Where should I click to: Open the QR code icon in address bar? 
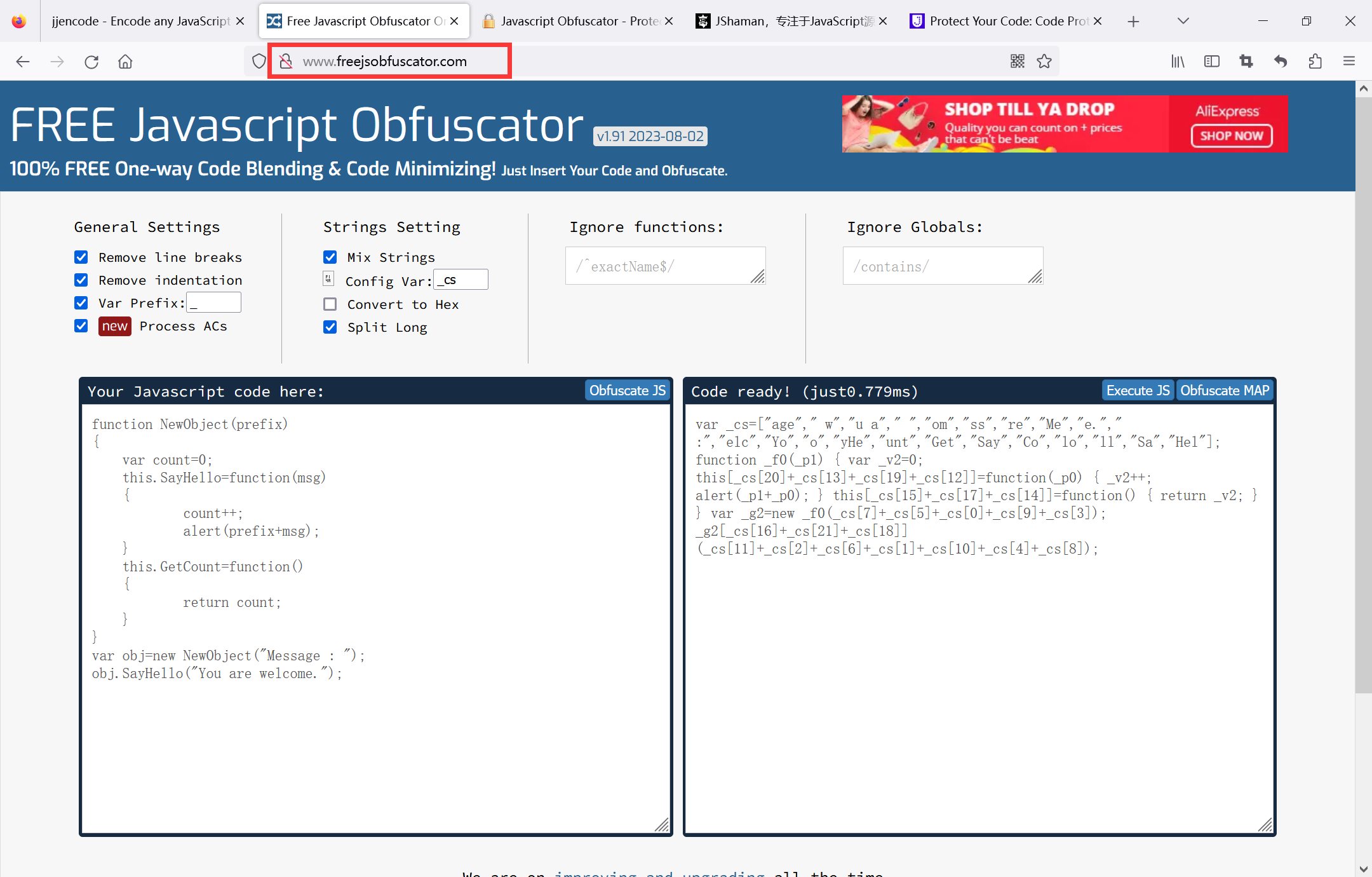pyautogui.click(x=1017, y=61)
